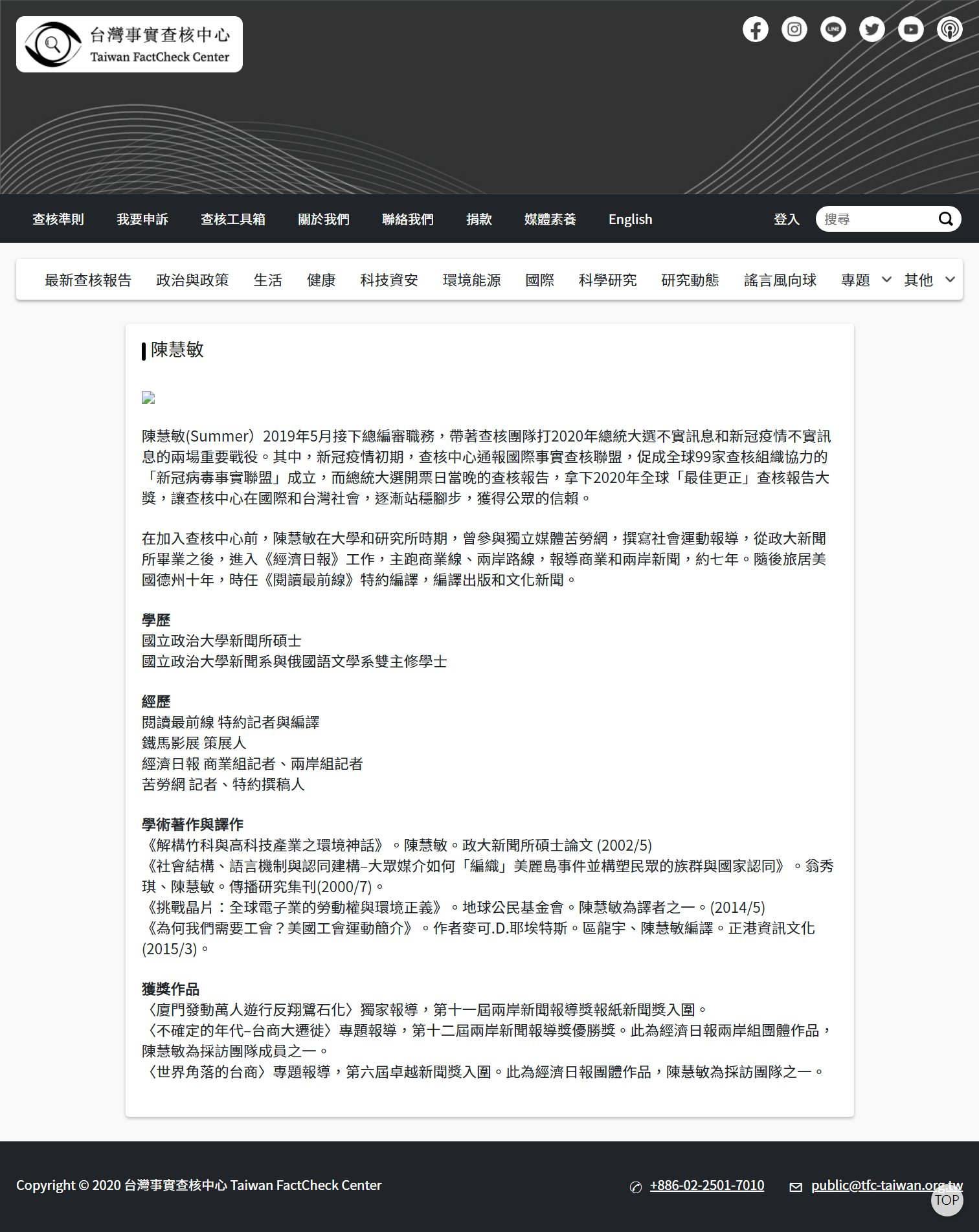Image resolution: width=979 pixels, height=1232 pixels.
Task: Click the envelope email icon in footer
Action: click(x=796, y=1187)
